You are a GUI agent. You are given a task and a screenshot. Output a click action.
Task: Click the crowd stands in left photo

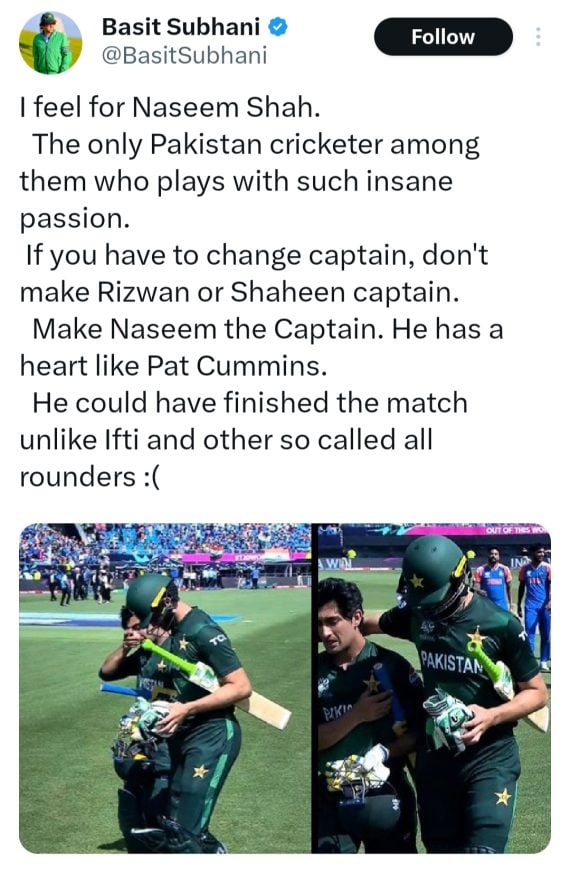(x=165, y=542)
